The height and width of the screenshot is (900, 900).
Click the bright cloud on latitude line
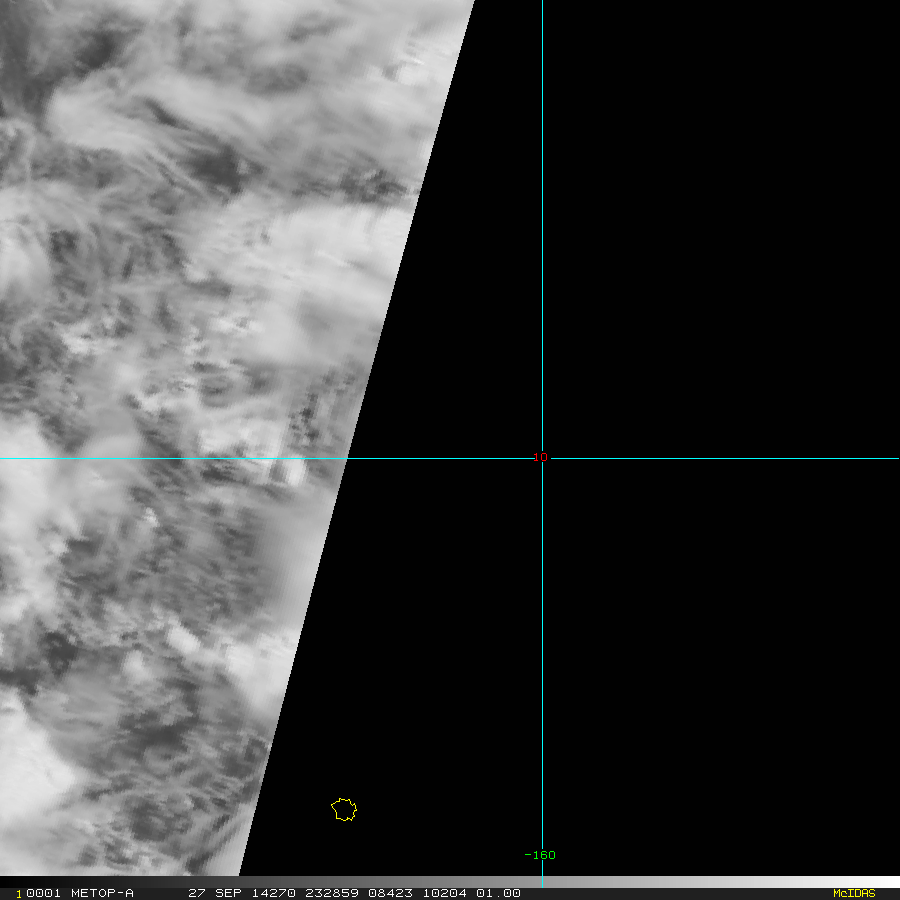click(294, 471)
